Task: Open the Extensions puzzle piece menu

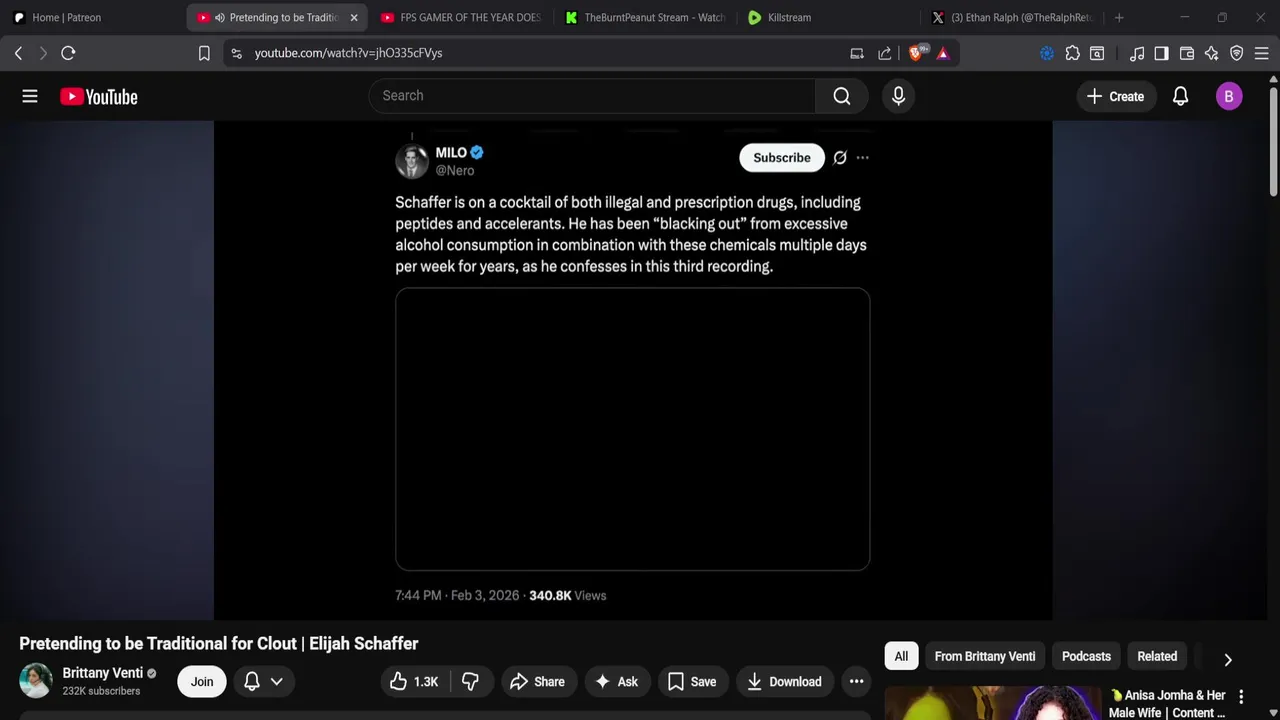Action: 1072,53
